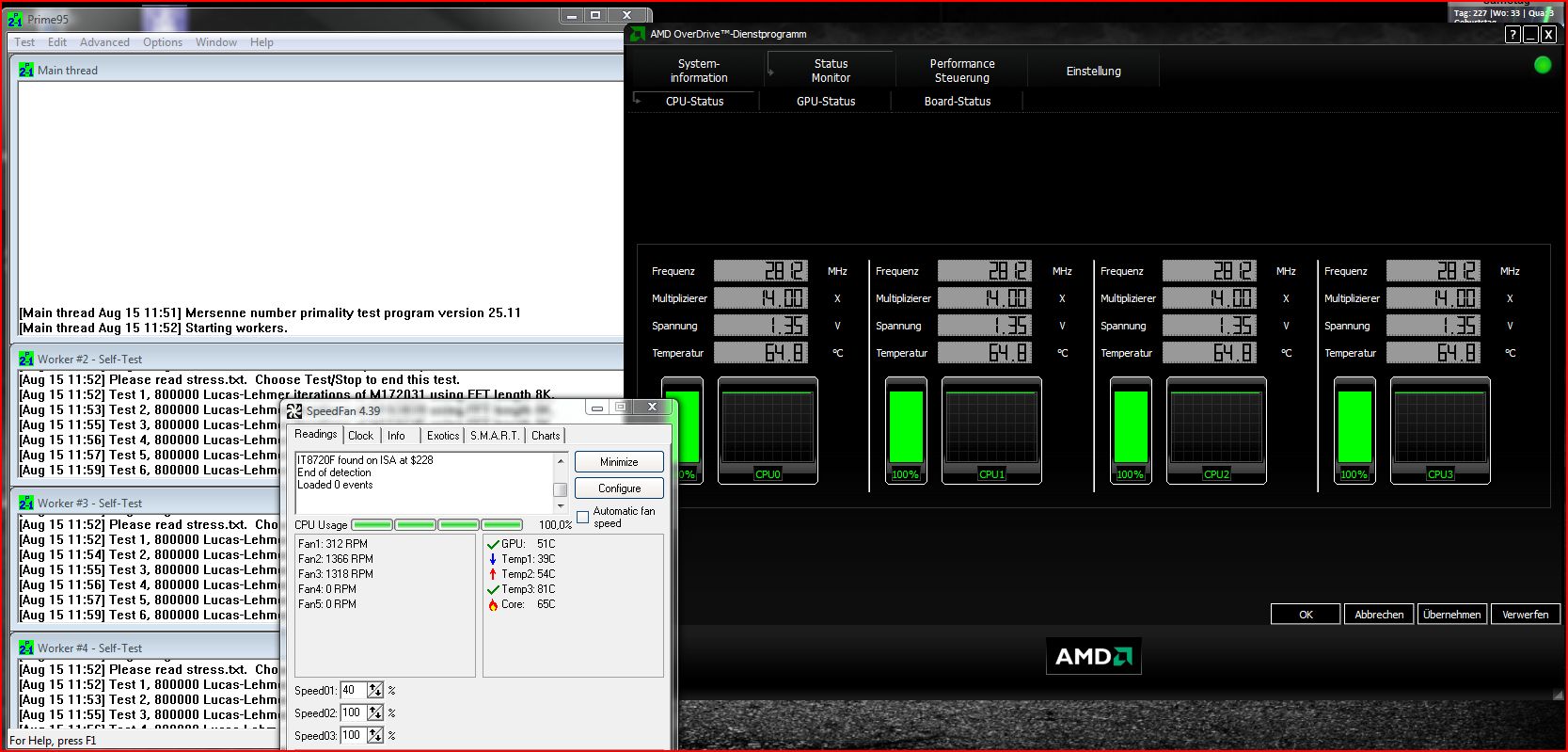The width and height of the screenshot is (1568, 752).
Task: Click the Speed02 value field showing 100
Action: point(354,712)
